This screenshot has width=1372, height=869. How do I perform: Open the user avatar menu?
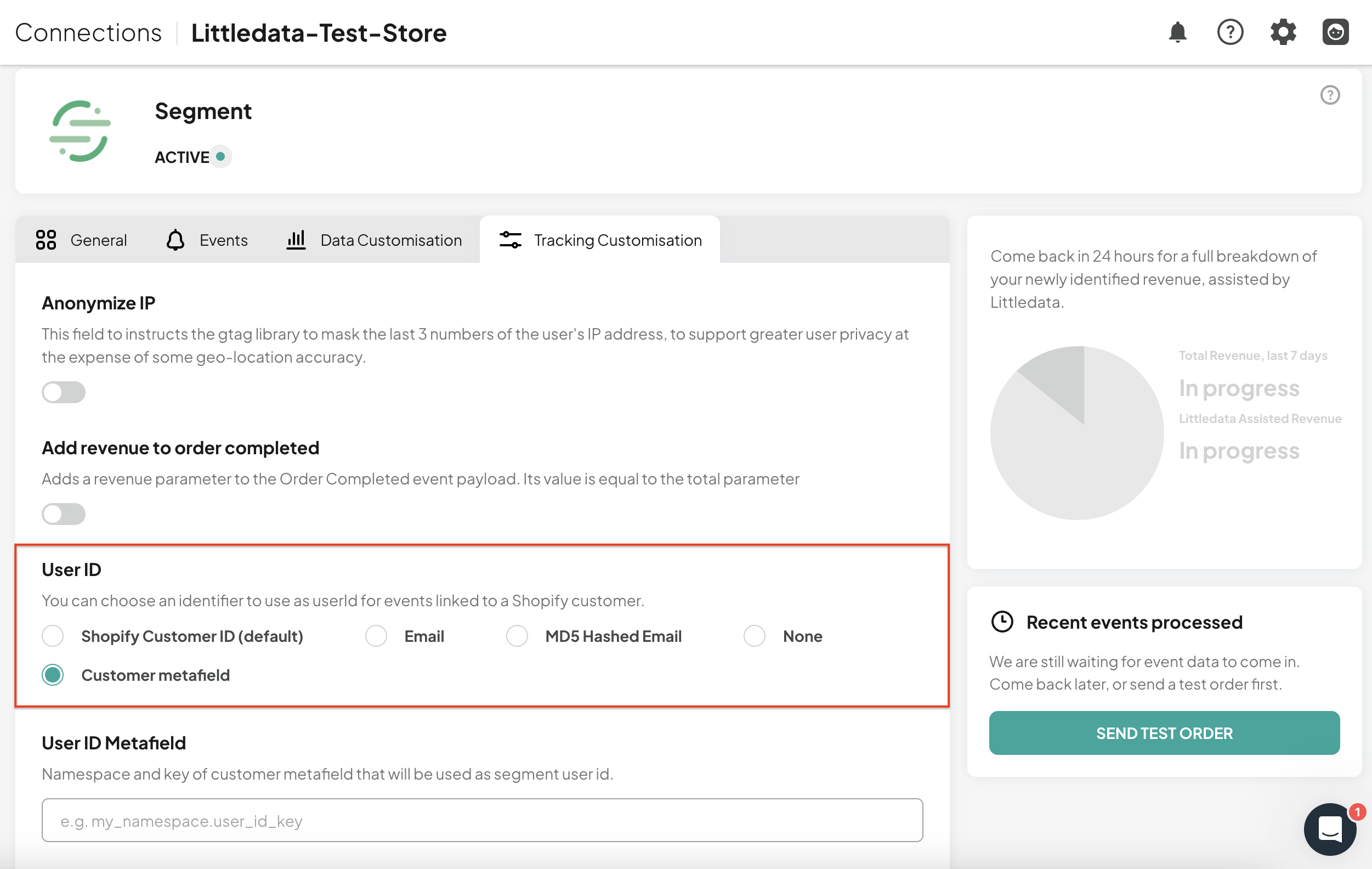1335,32
